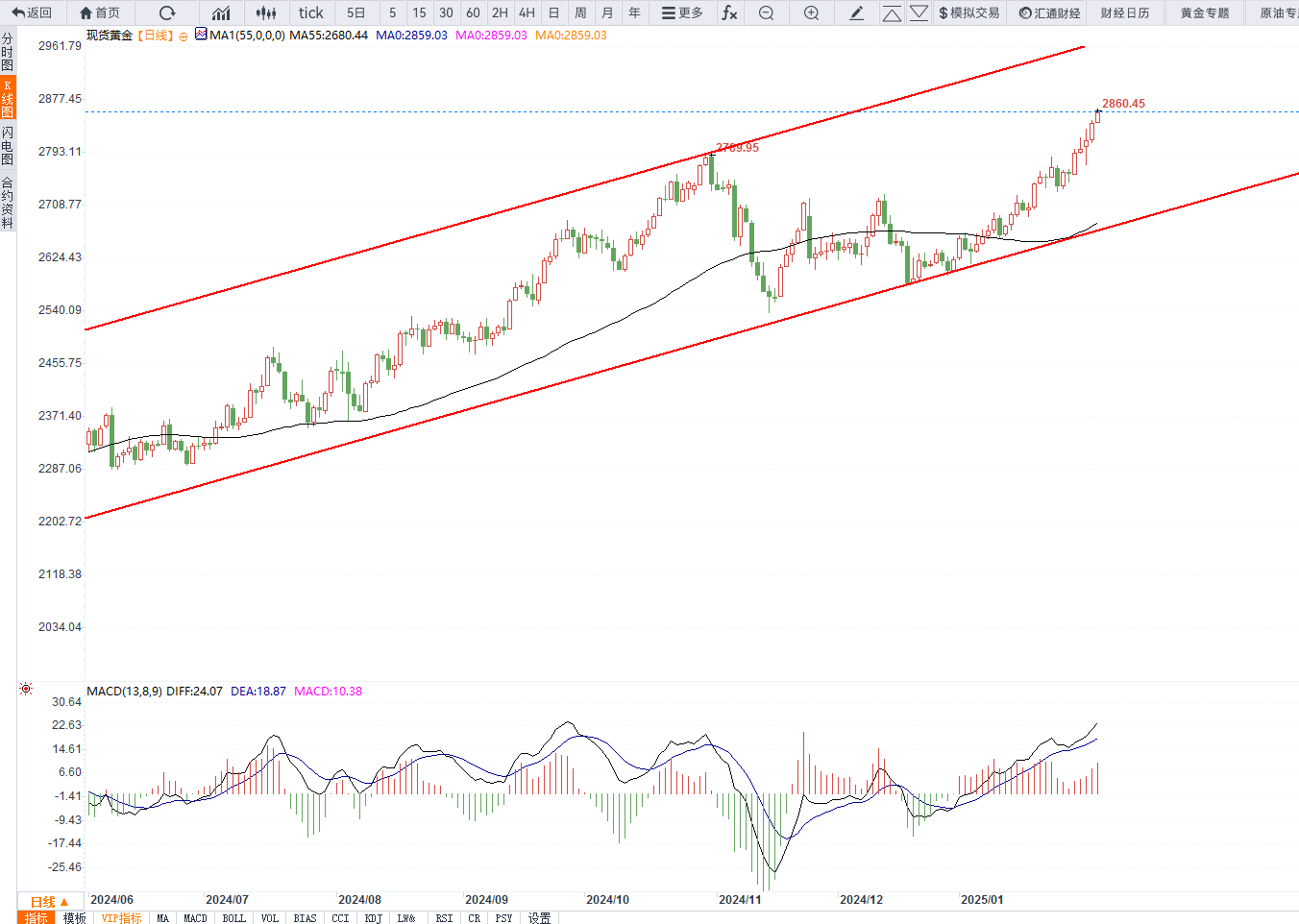Image resolution: width=1299 pixels, height=924 pixels.
Task: Select the candlestick chart style icon
Action: (x=267, y=12)
